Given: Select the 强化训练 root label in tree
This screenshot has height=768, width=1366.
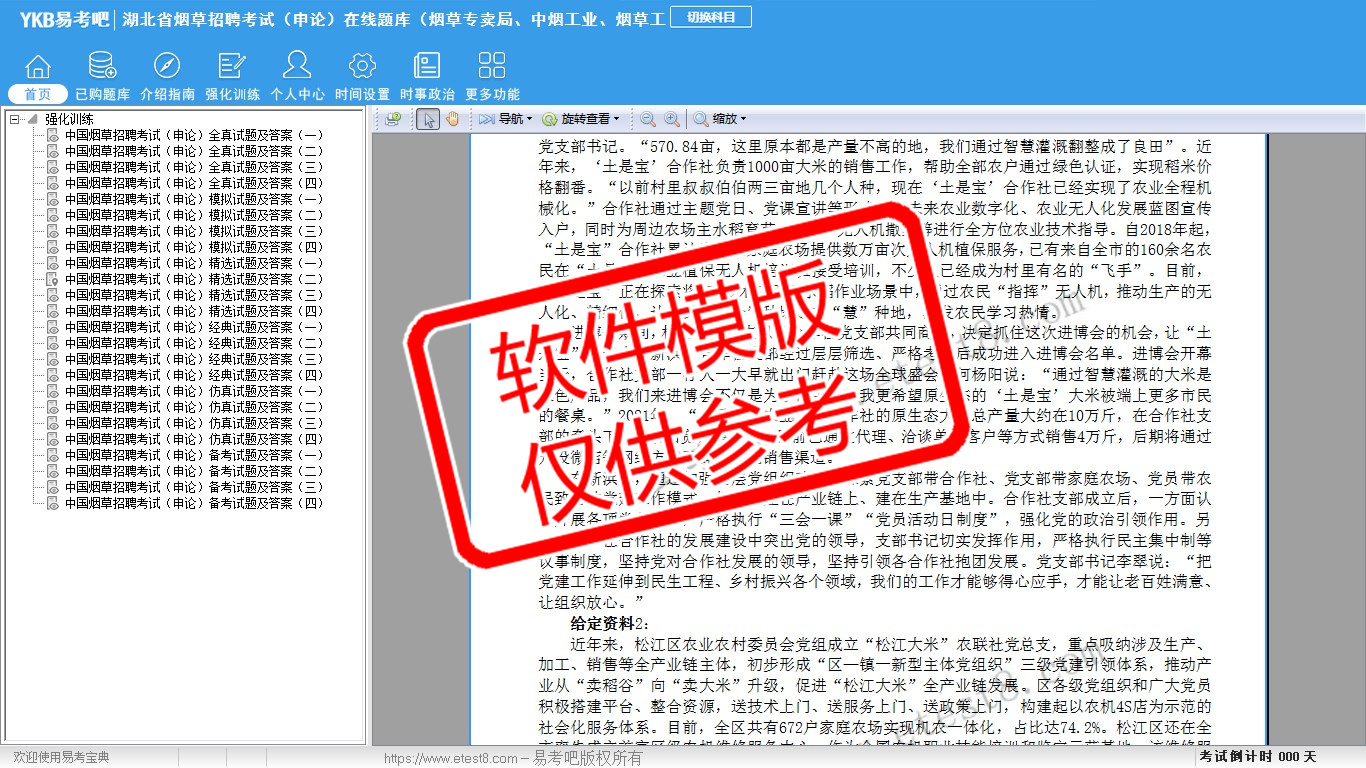Looking at the screenshot, I should tap(69, 119).
